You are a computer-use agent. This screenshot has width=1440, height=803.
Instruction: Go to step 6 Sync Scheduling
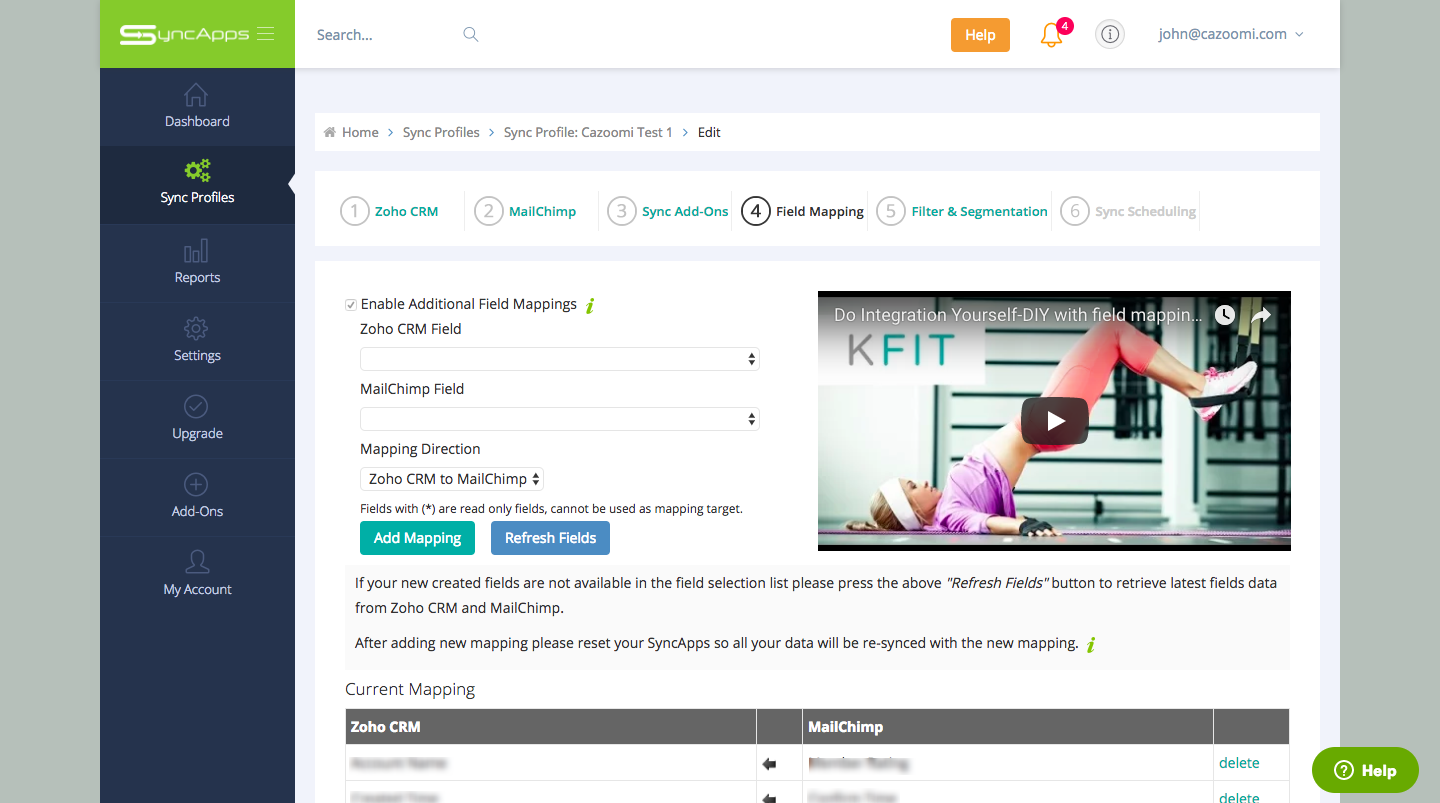coord(1128,211)
